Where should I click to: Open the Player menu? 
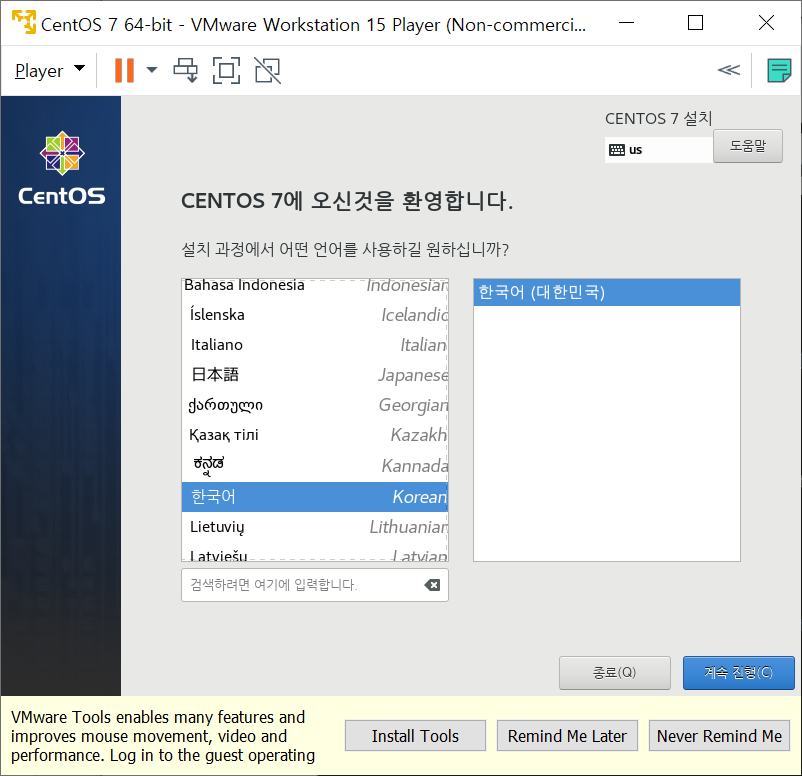click(x=49, y=70)
